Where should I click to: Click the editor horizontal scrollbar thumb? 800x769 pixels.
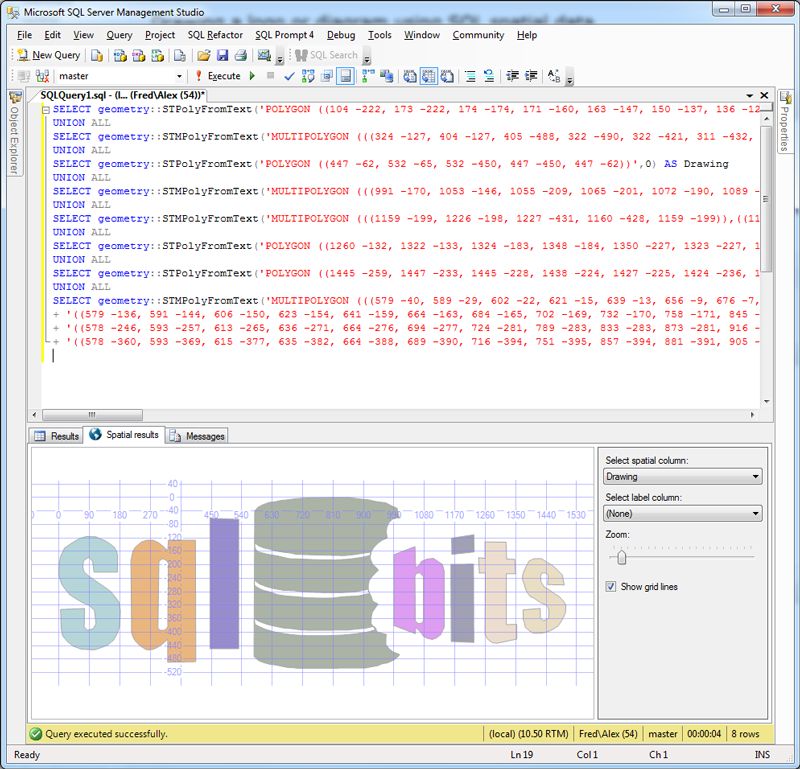pos(92,414)
